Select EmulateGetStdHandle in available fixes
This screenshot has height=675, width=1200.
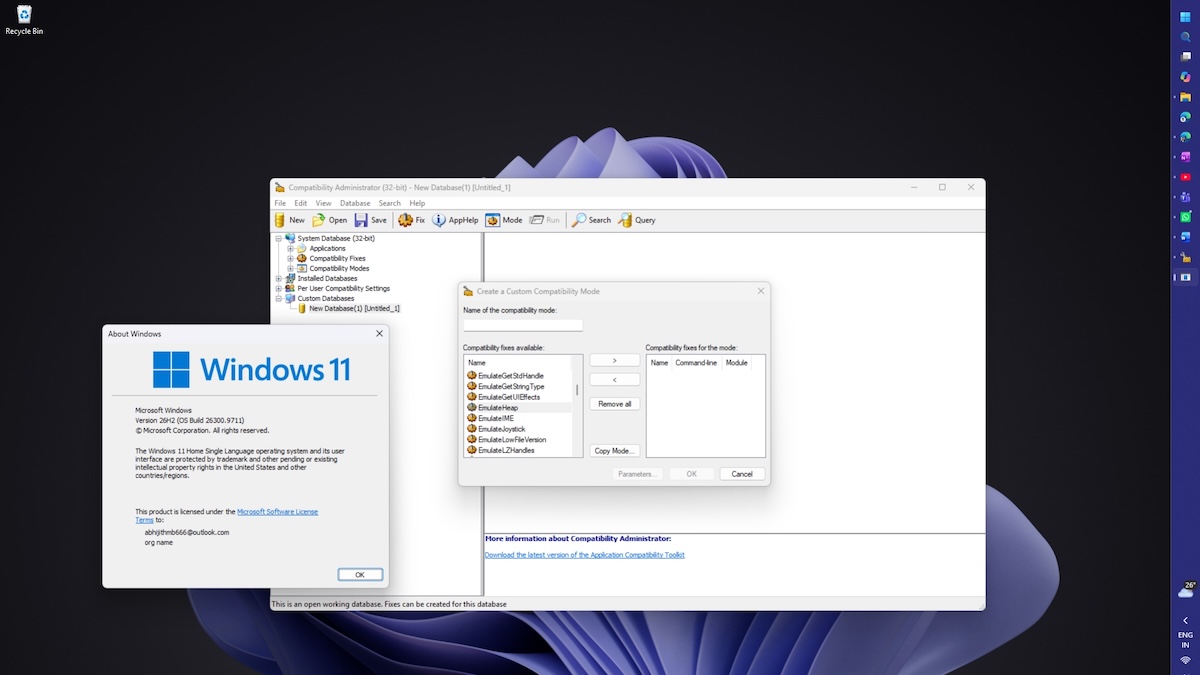pyautogui.click(x=511, y=375)
